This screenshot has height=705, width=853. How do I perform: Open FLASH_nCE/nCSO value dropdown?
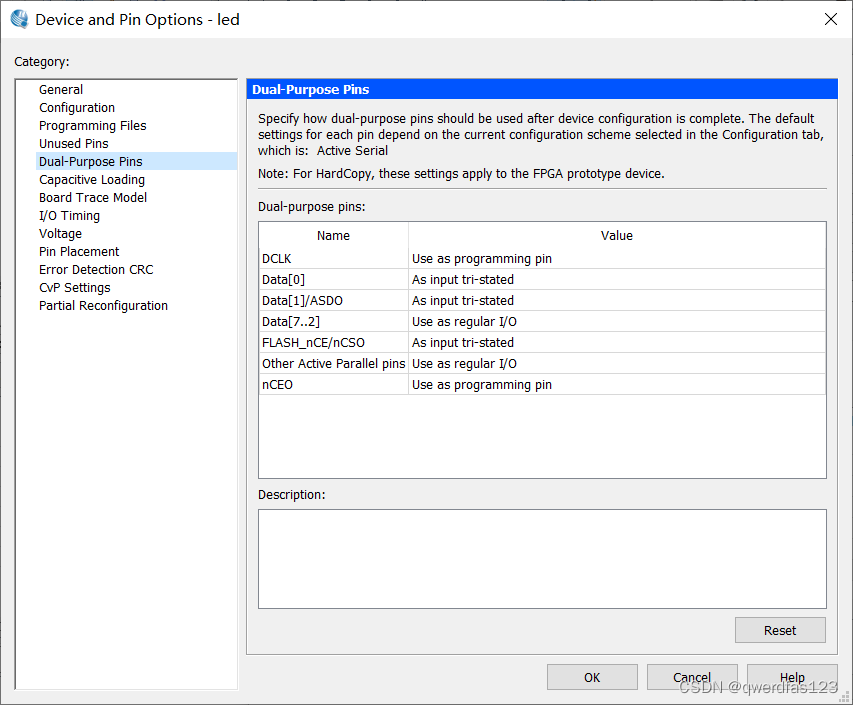pos(617,343)
